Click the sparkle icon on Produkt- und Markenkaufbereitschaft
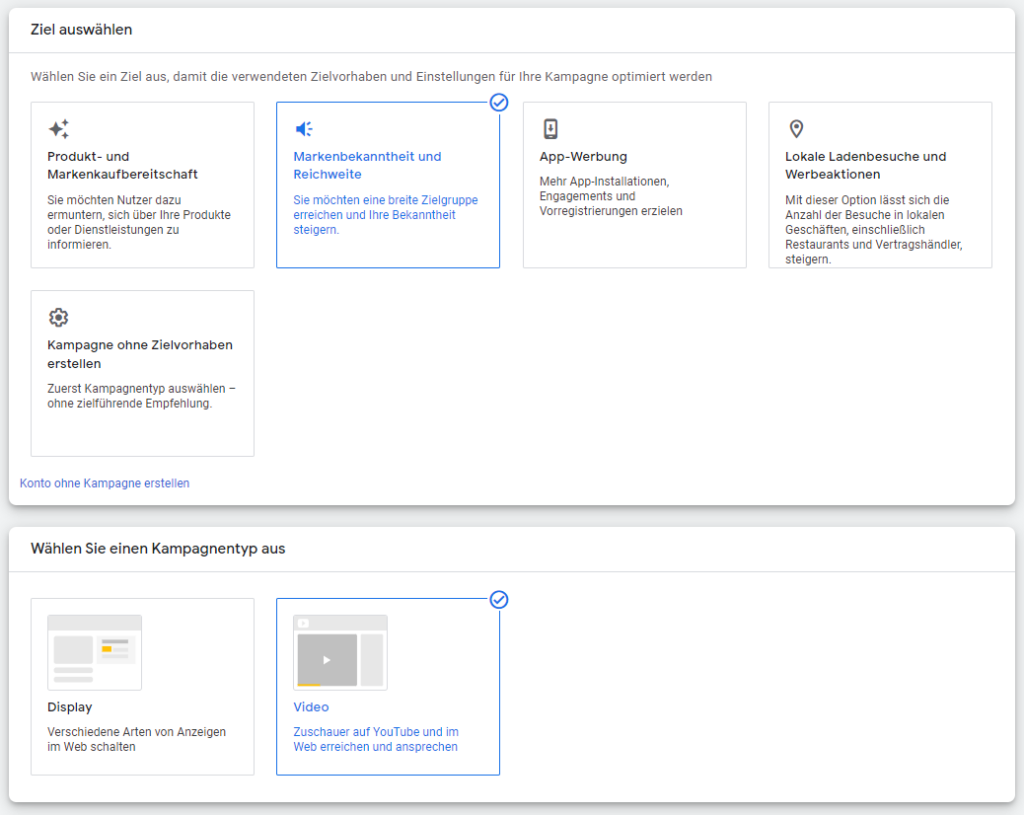This screenshot has width=1024, height=815. [x=58, y=128]
